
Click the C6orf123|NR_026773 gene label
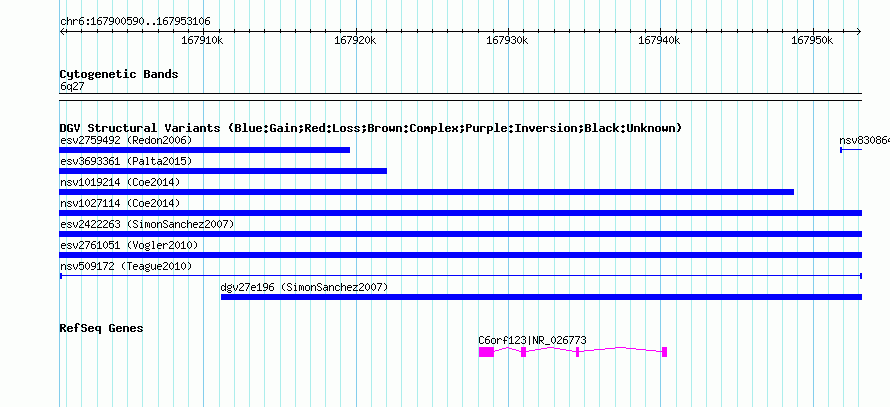tap(532, 341)
